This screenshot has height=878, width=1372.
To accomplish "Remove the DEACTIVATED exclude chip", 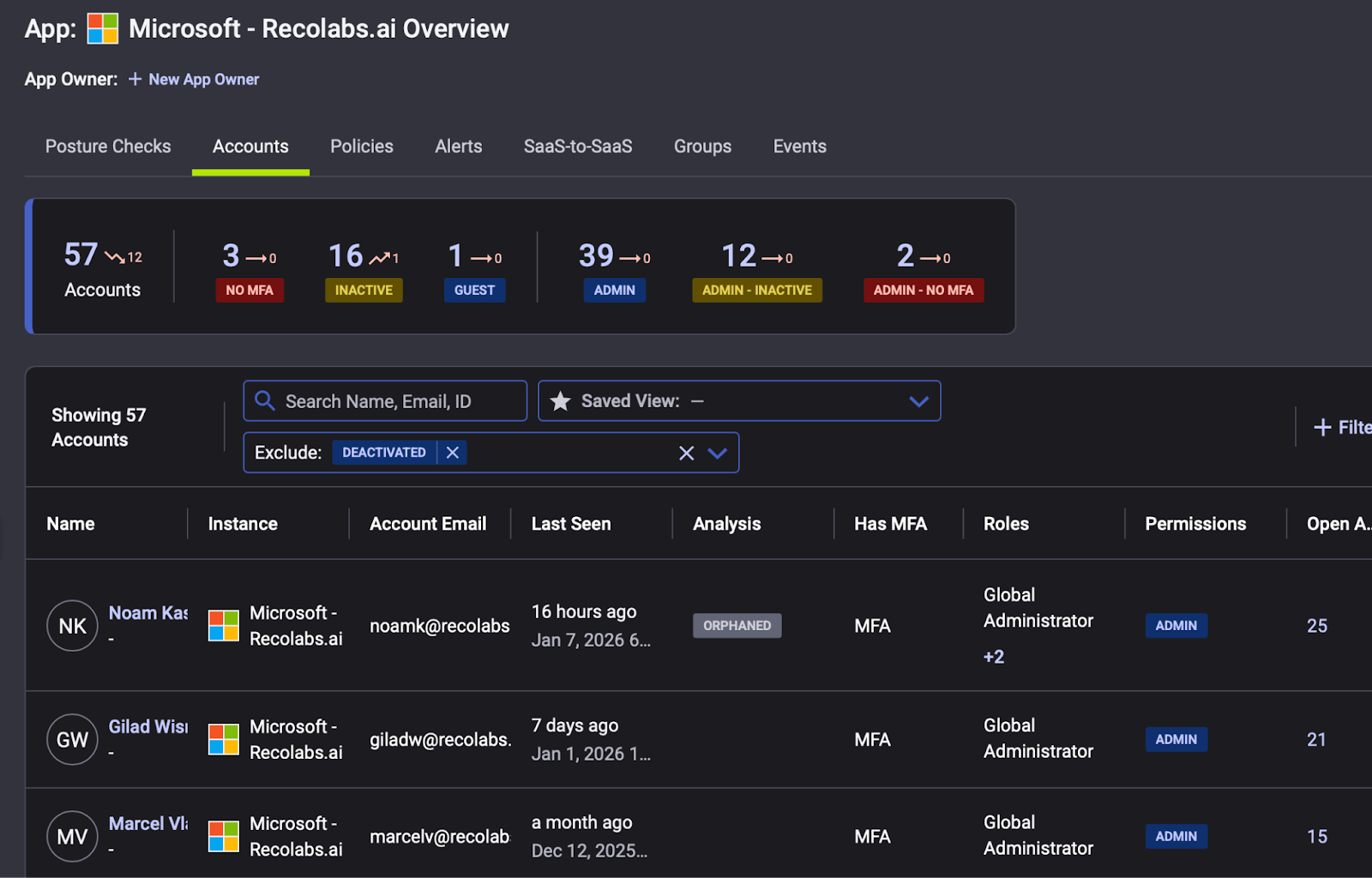I will 453,452.
